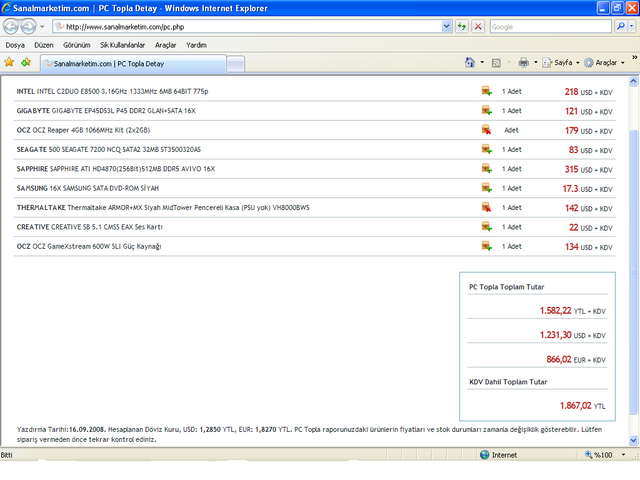Viewport: 640px width, 480px height.
Task: Click cart icon for OCZ Reaper 4GB row
Action: [x=486, y=130]
